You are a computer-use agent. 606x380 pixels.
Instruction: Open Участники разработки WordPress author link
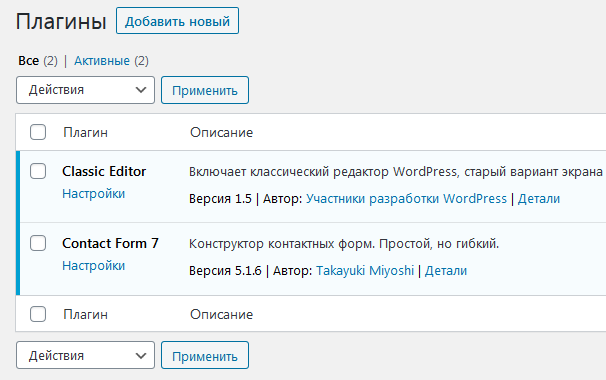pos(406,199)
